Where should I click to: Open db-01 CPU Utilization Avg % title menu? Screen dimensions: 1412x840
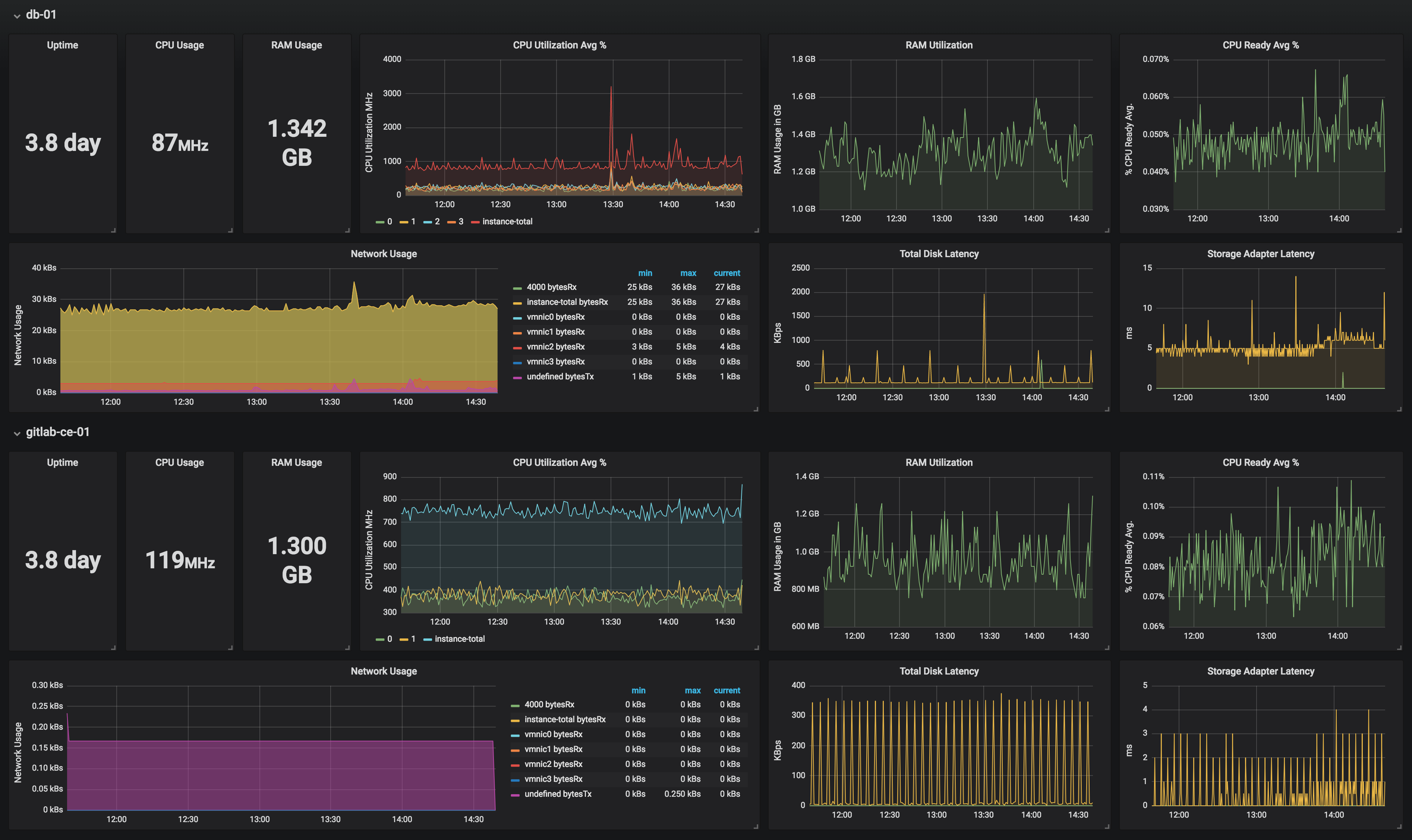tap(560, 45)
